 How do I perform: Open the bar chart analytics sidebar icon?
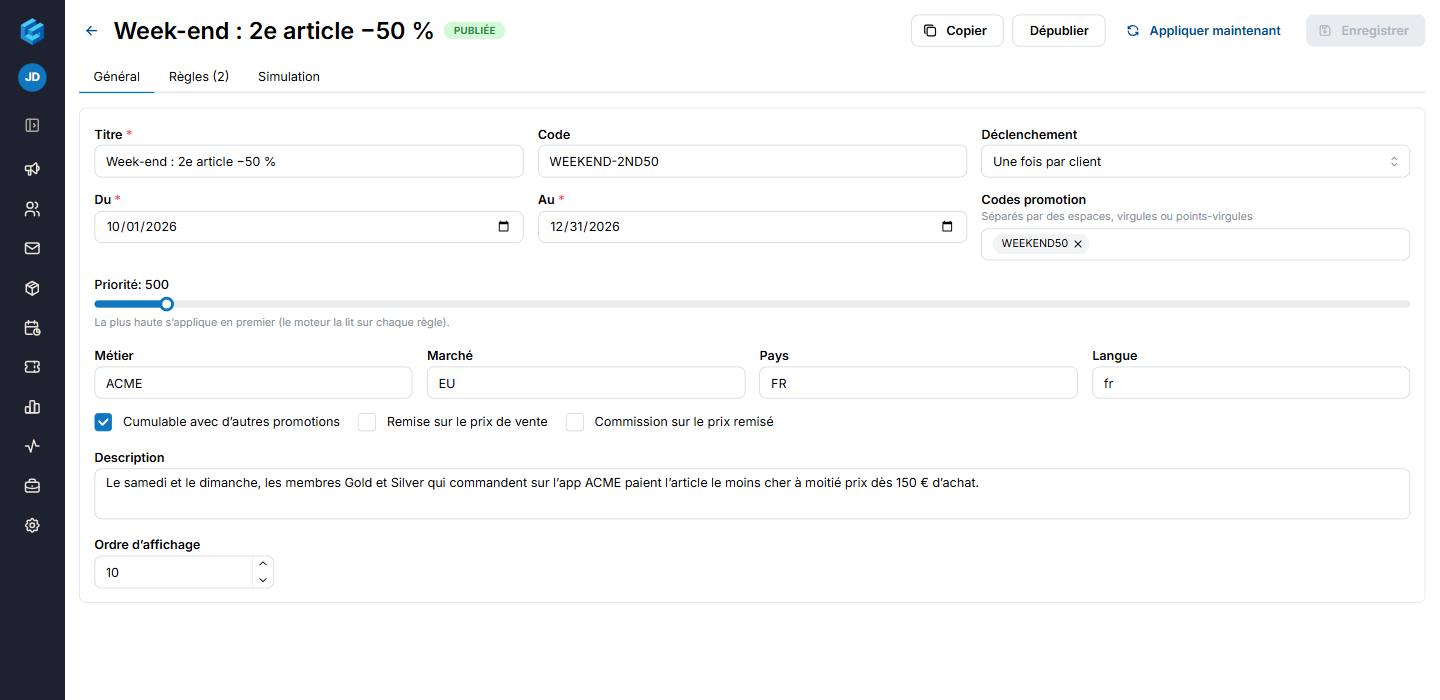coord(32,407)
